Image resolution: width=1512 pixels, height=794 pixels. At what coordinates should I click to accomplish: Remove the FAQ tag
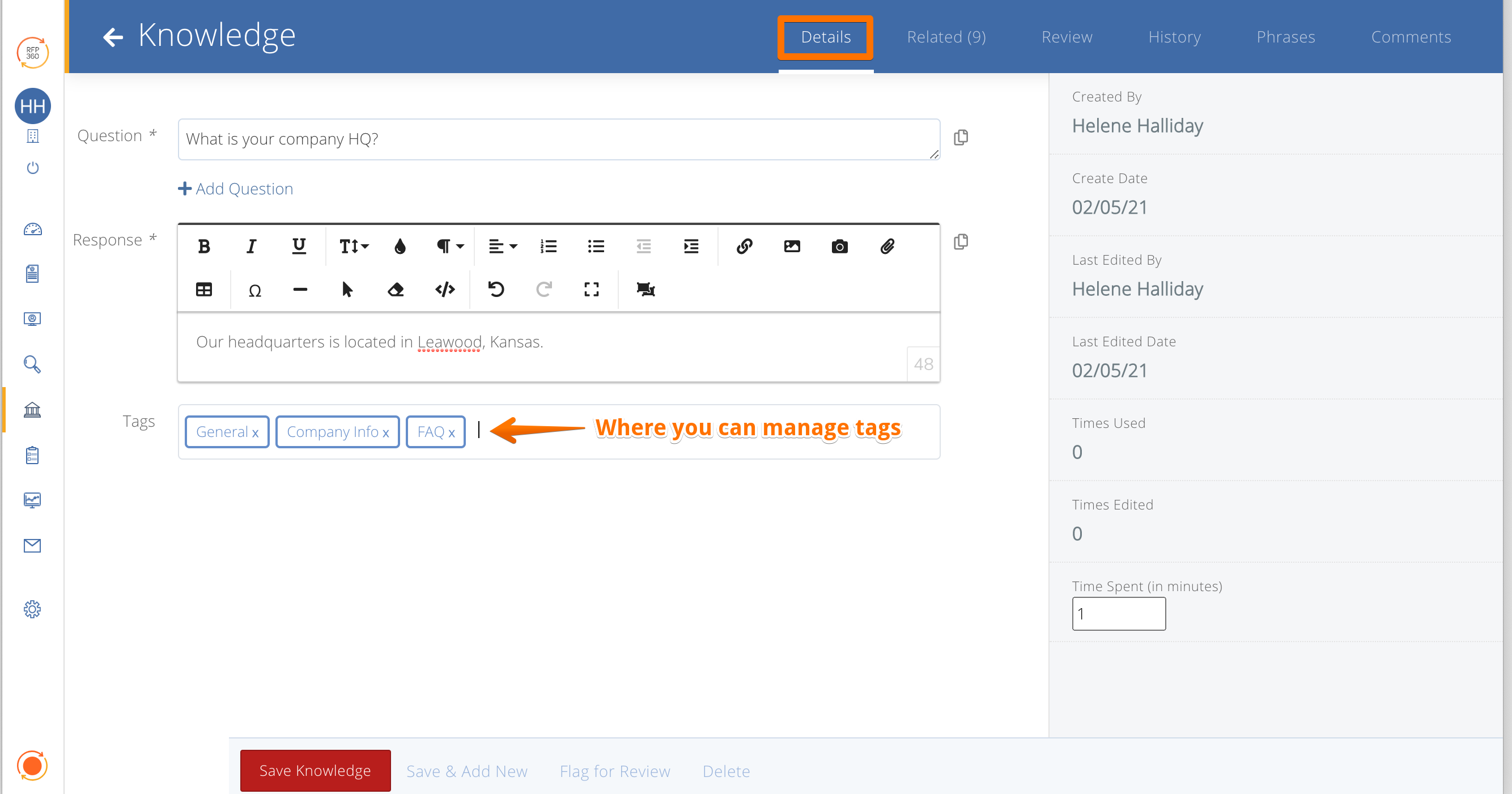(x=451, y=433)
